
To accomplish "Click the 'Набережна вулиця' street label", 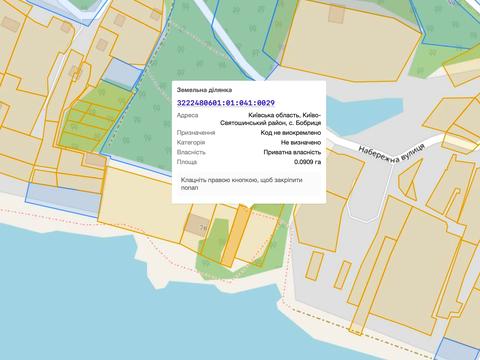I will coord(391,154).
